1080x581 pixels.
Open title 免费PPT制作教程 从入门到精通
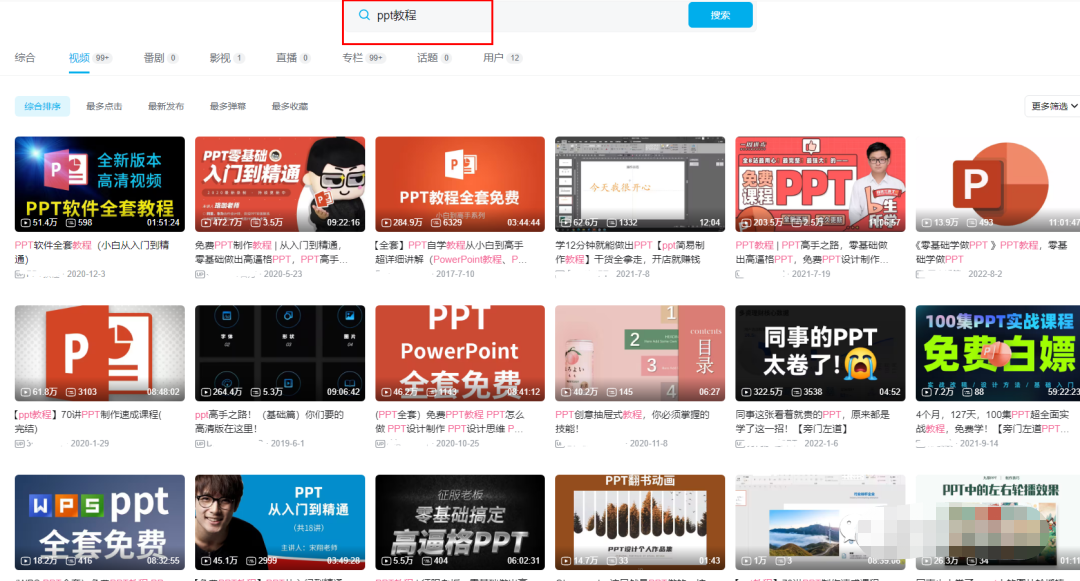pyautogui.click(x=271, y=252)
